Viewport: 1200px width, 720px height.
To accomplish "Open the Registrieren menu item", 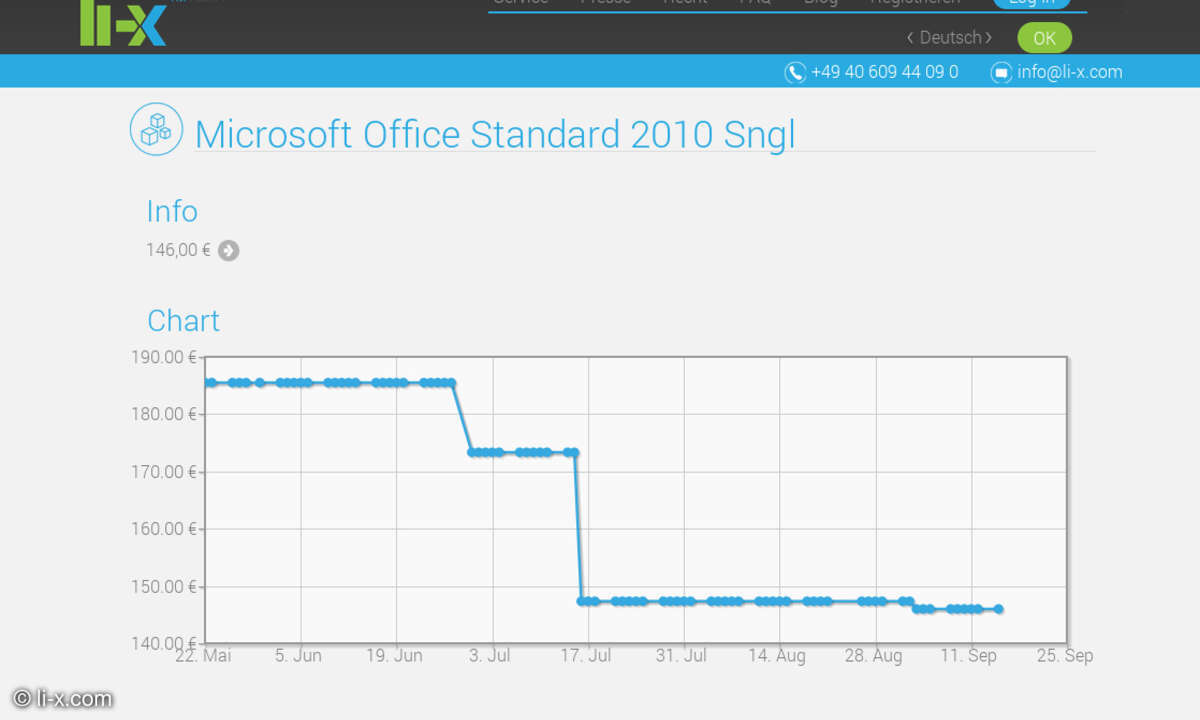I will (x=914, y=2).
